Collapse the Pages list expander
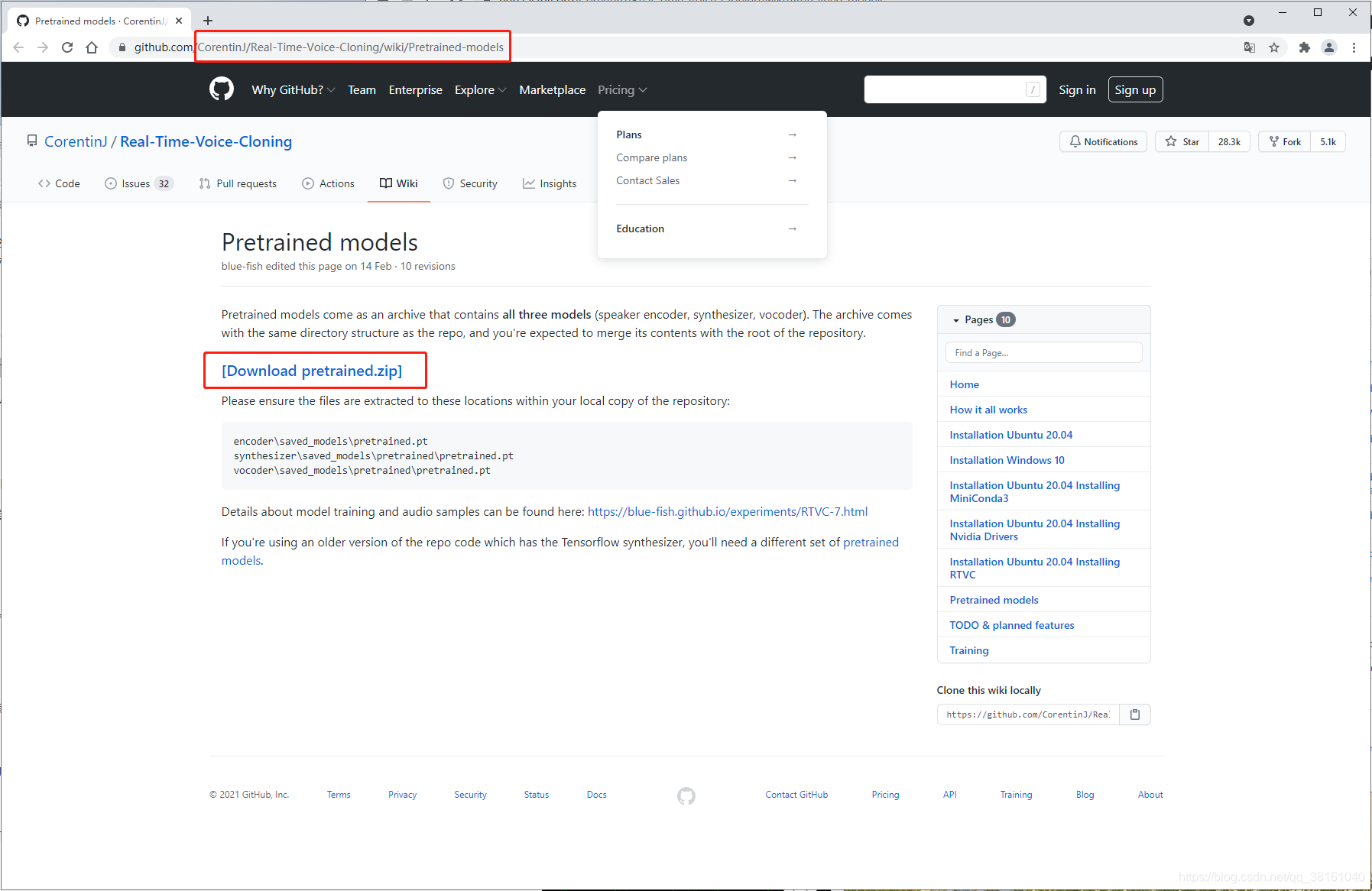This screenshot has height=891, width=1372. coord(956,320)
